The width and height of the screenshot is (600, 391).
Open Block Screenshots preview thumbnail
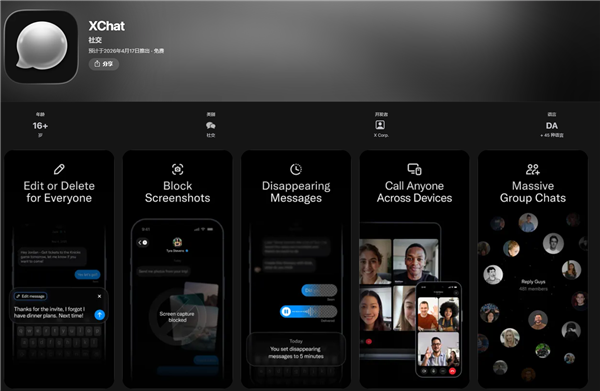(x=178, y=269)
